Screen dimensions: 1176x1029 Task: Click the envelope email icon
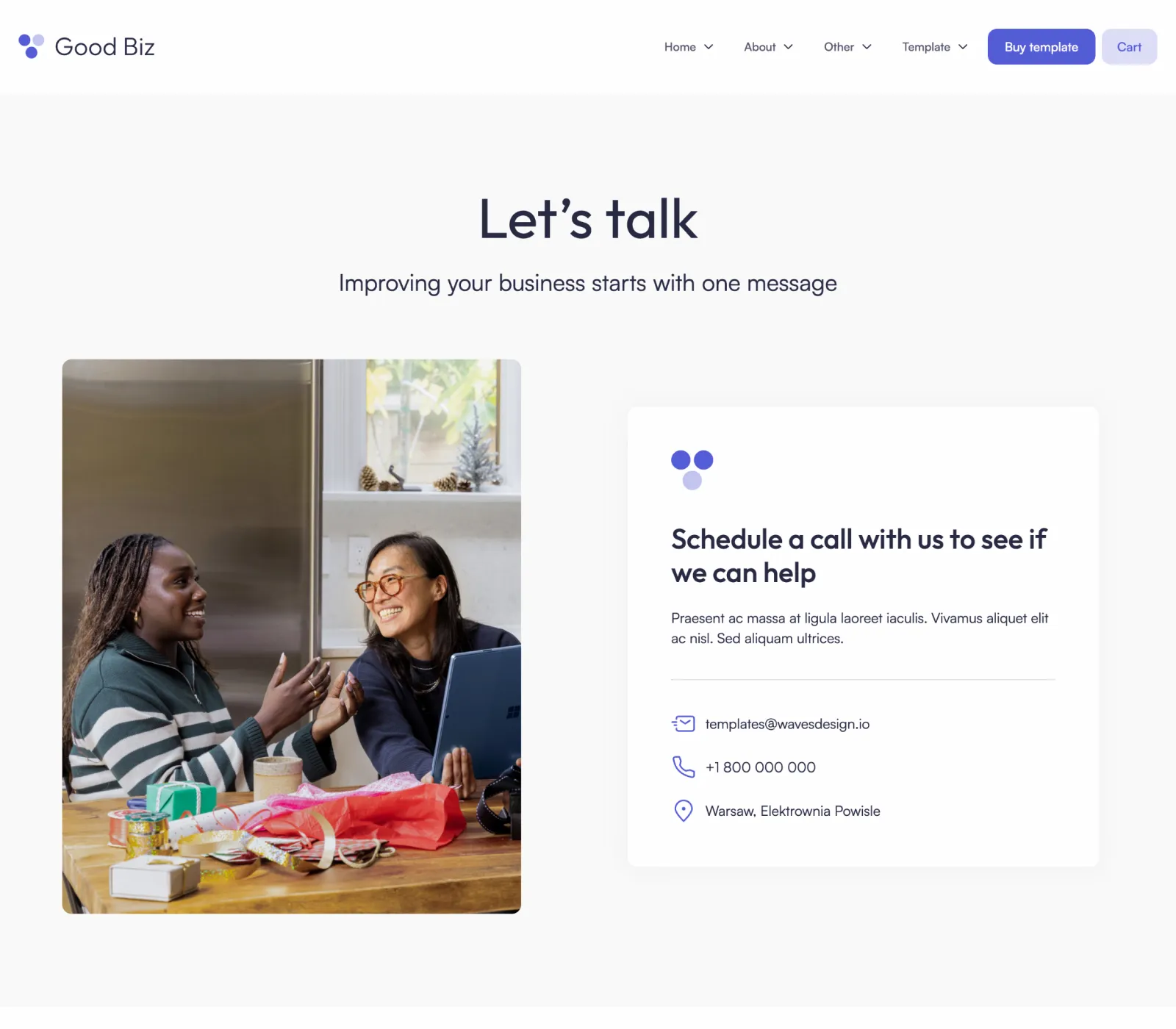click(684, 724)
